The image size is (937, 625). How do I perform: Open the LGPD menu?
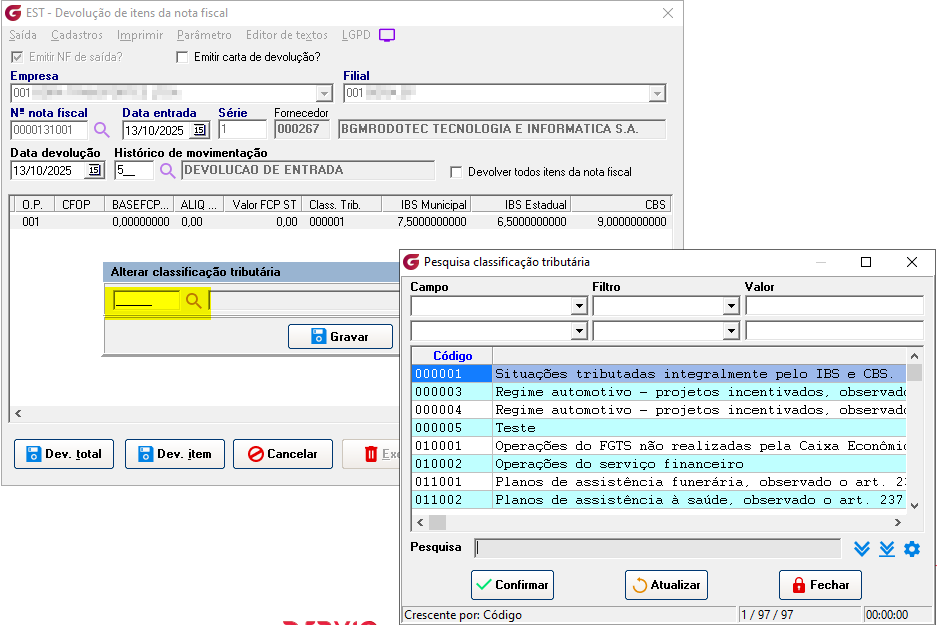pos(356,35)
